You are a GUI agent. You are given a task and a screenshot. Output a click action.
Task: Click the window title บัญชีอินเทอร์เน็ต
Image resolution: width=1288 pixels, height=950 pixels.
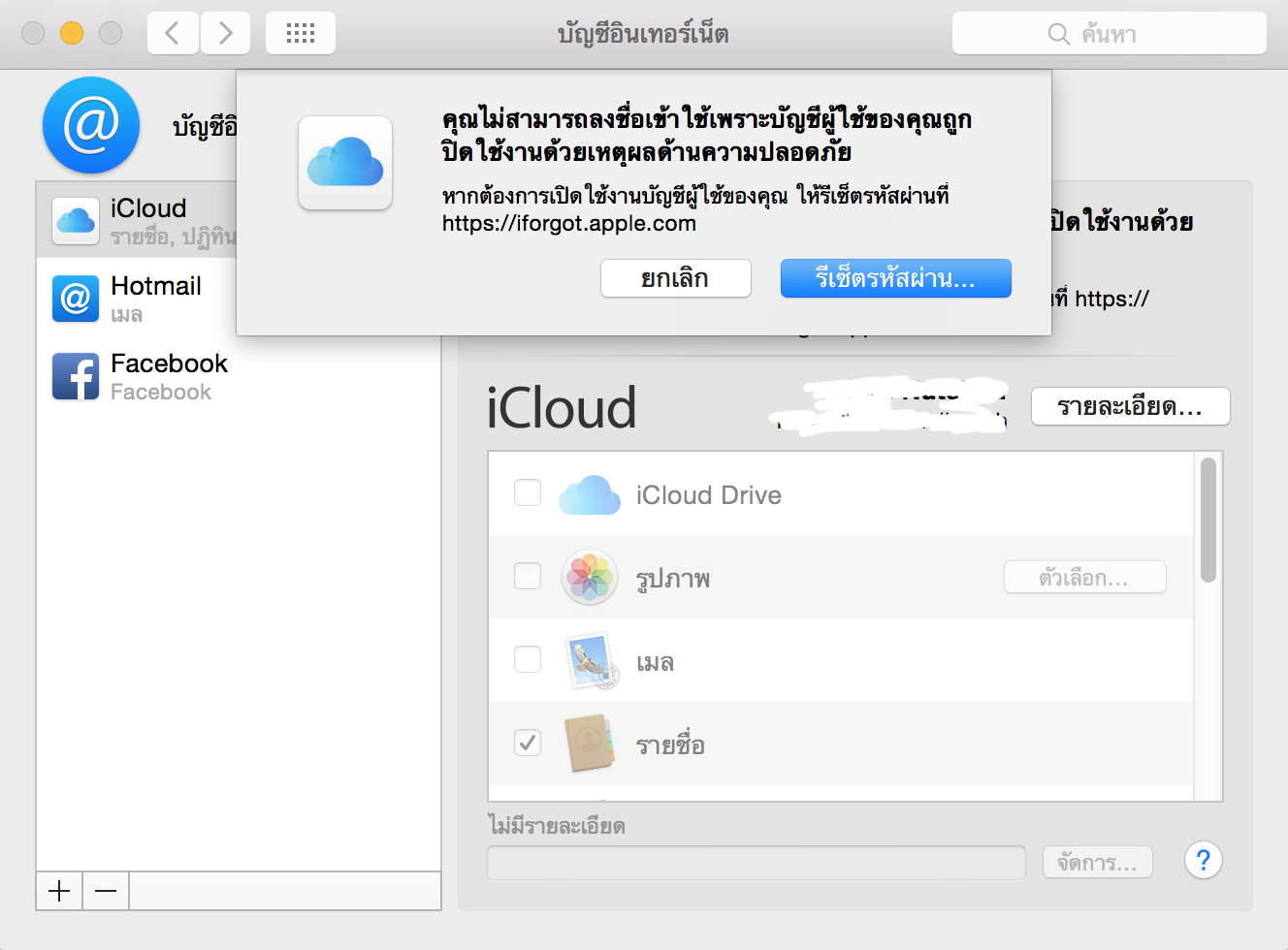[x=643, y=34]
